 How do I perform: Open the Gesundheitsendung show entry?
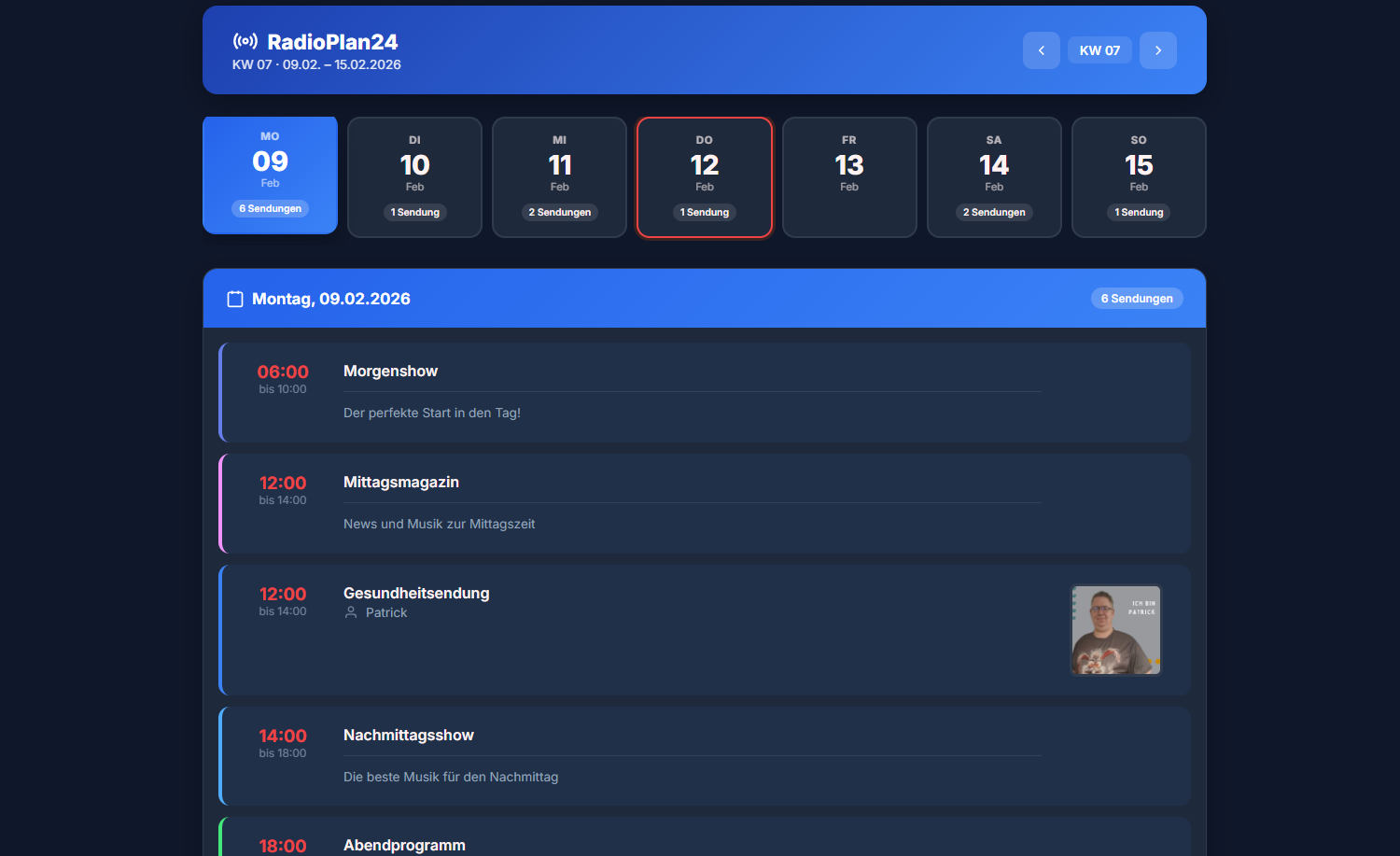click(416, 594)
